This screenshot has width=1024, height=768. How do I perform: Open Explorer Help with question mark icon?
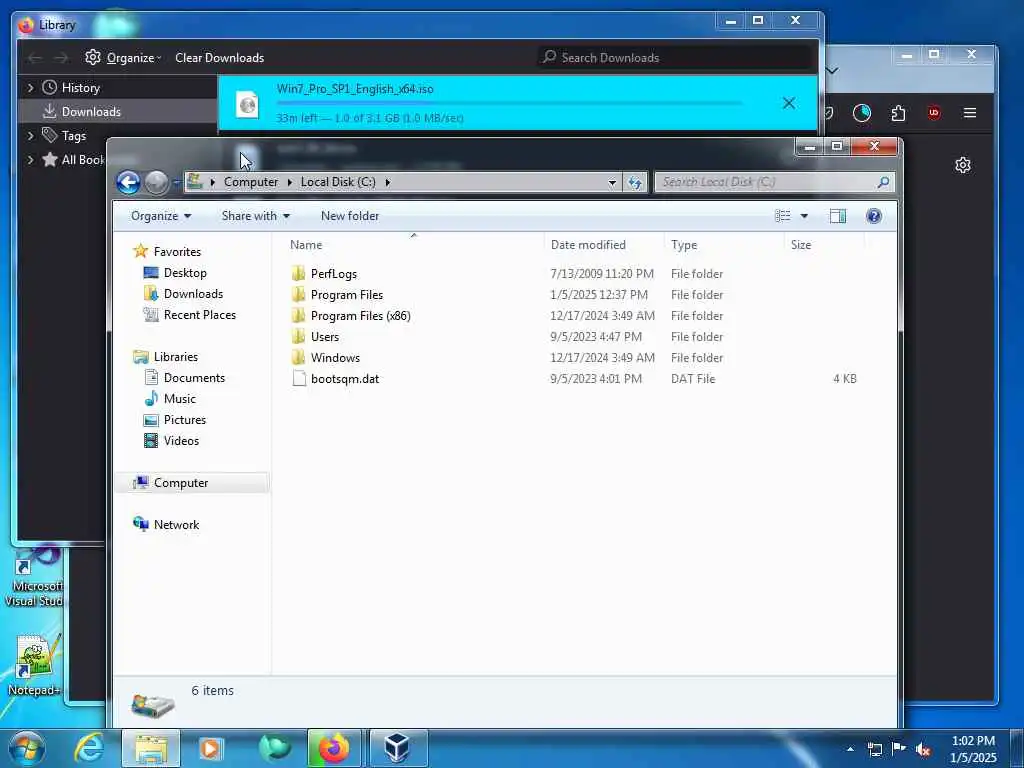(x=874, y=216)
